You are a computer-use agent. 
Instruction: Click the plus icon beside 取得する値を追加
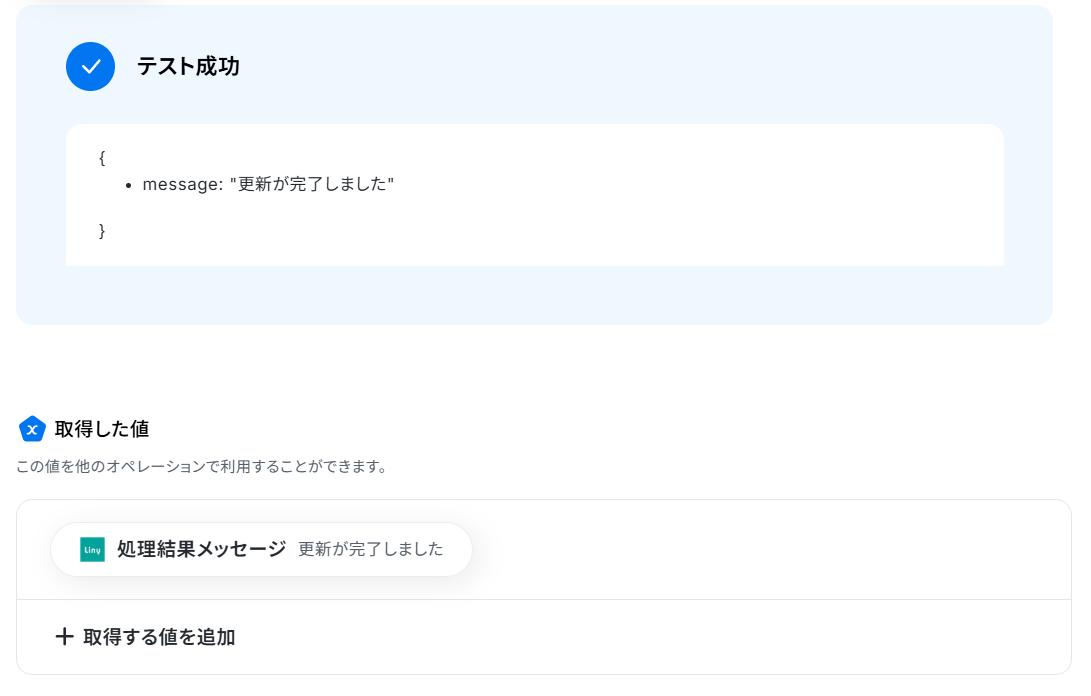(x=64, y=636)
